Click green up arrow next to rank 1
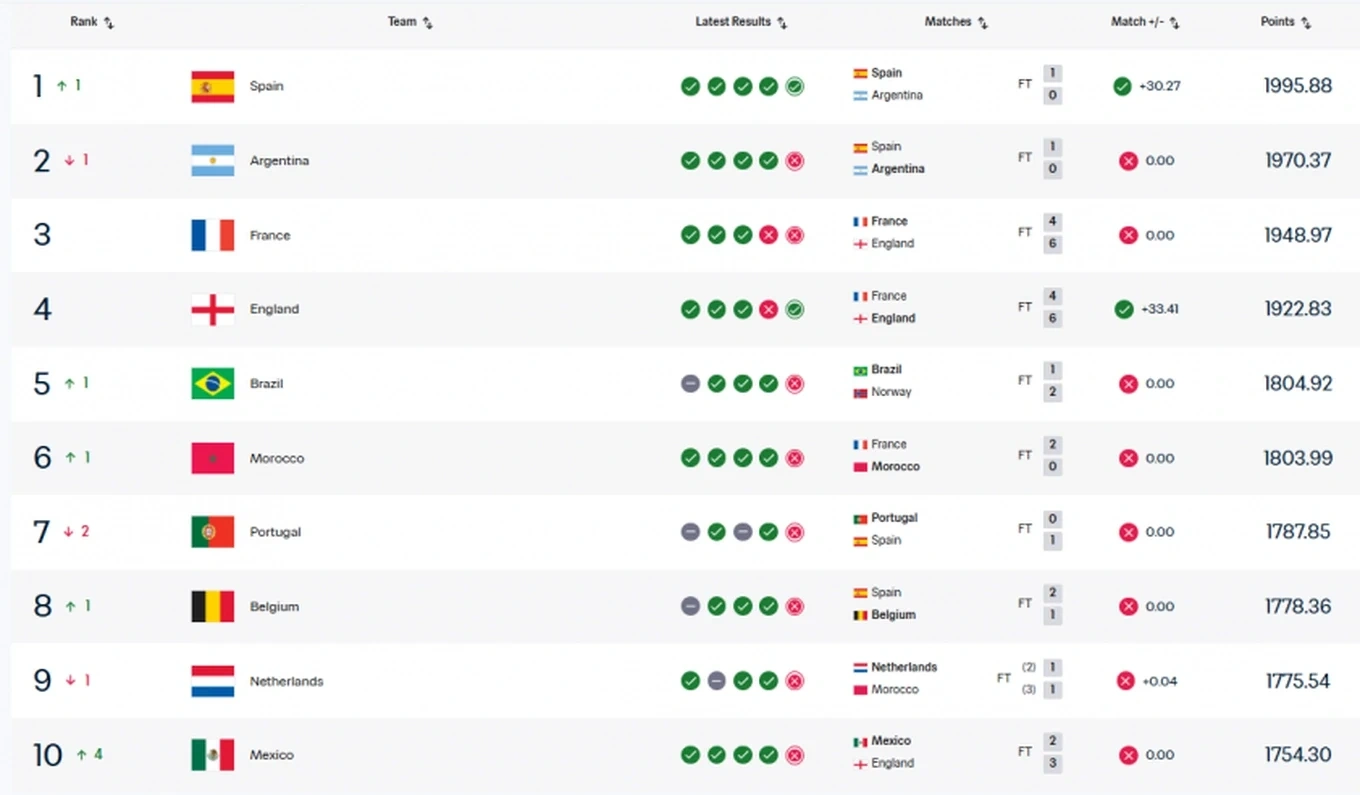Screen dimensions: 1360x795 click(62, 87)
